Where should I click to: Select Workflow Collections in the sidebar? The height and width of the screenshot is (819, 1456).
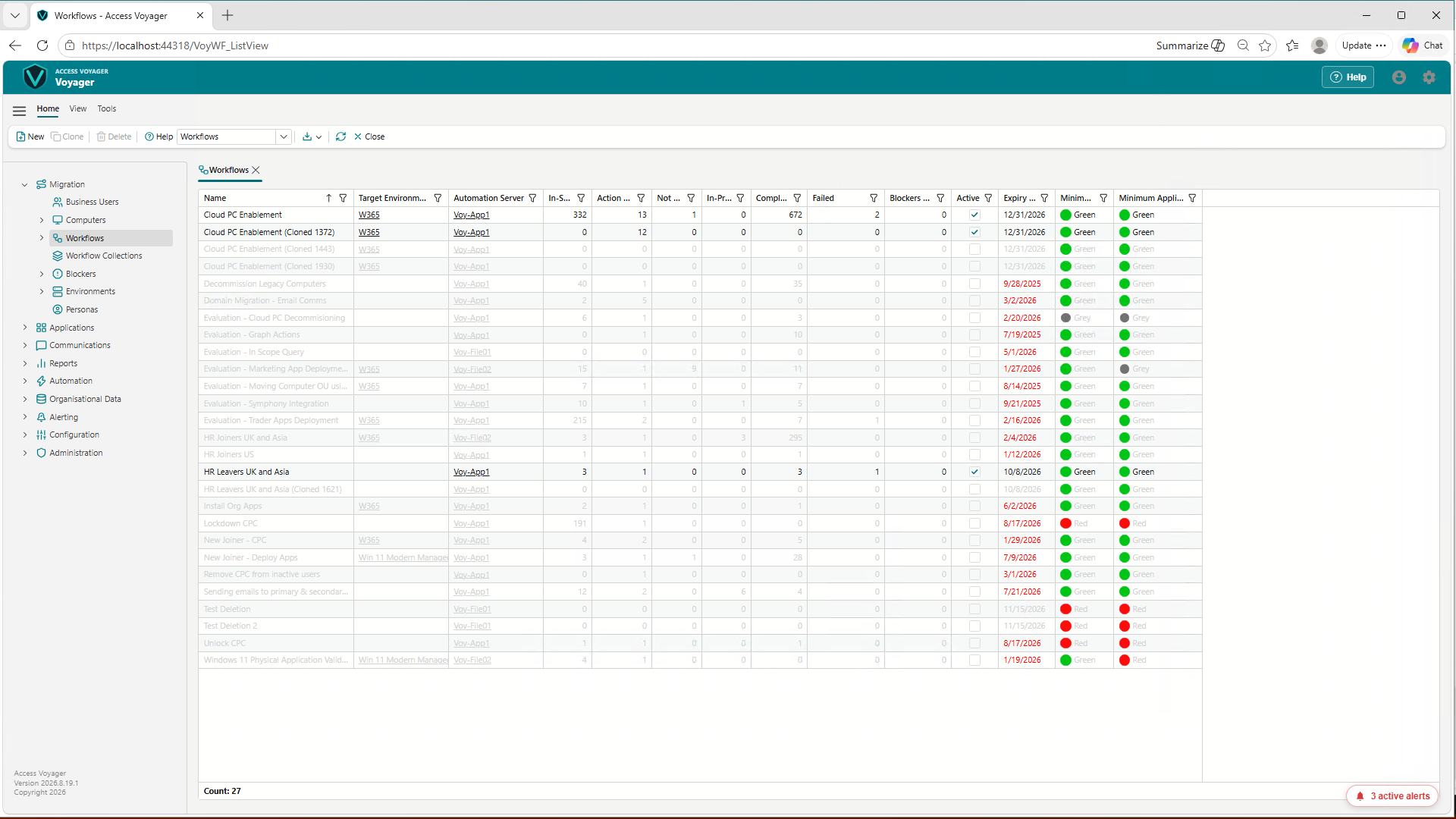pos(104,256)
